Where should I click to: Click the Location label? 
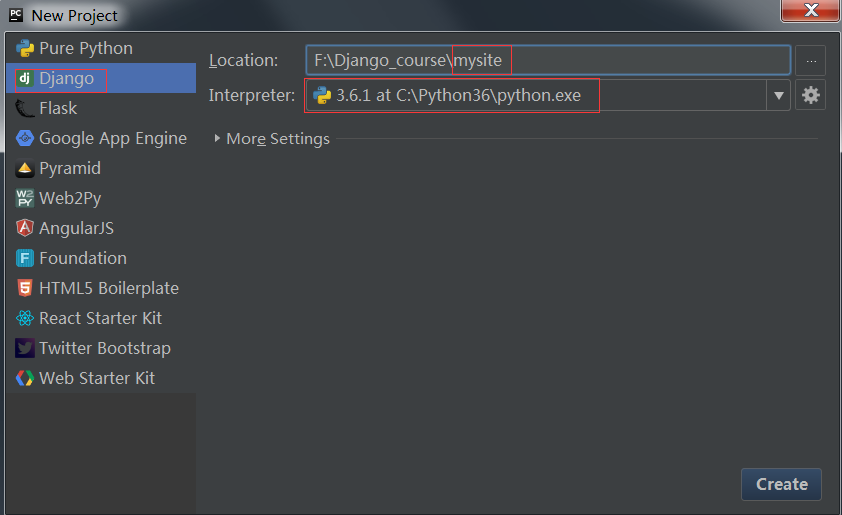243,61
